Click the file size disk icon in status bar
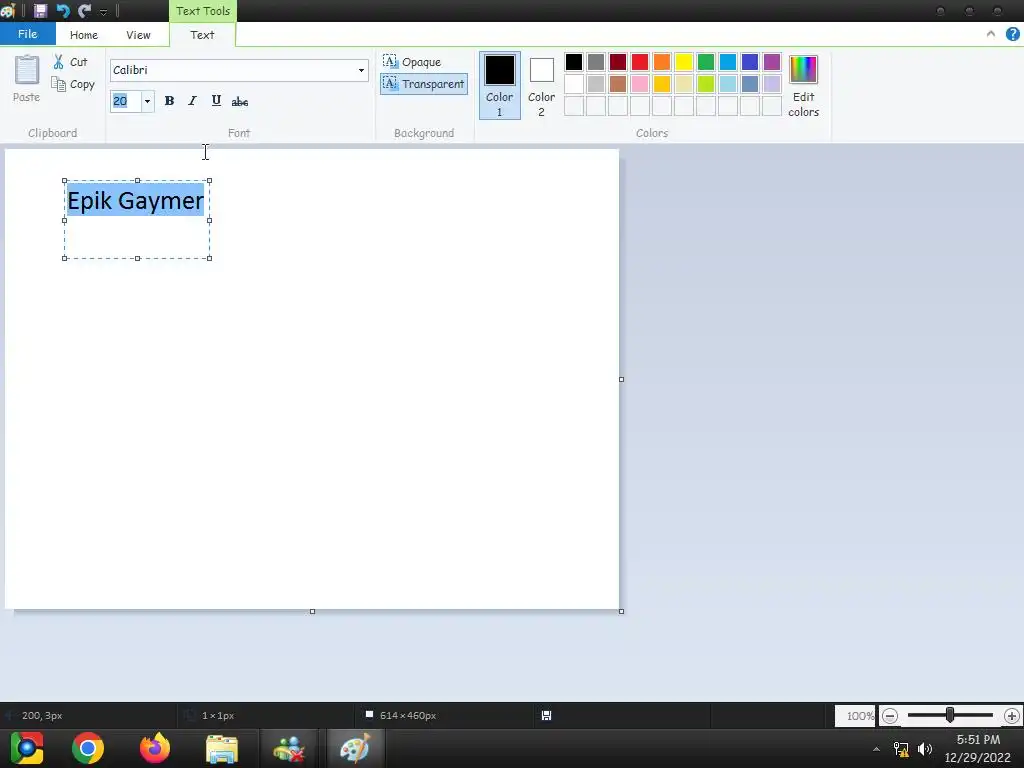1024x768 pixels. click(x=547, y=716)
